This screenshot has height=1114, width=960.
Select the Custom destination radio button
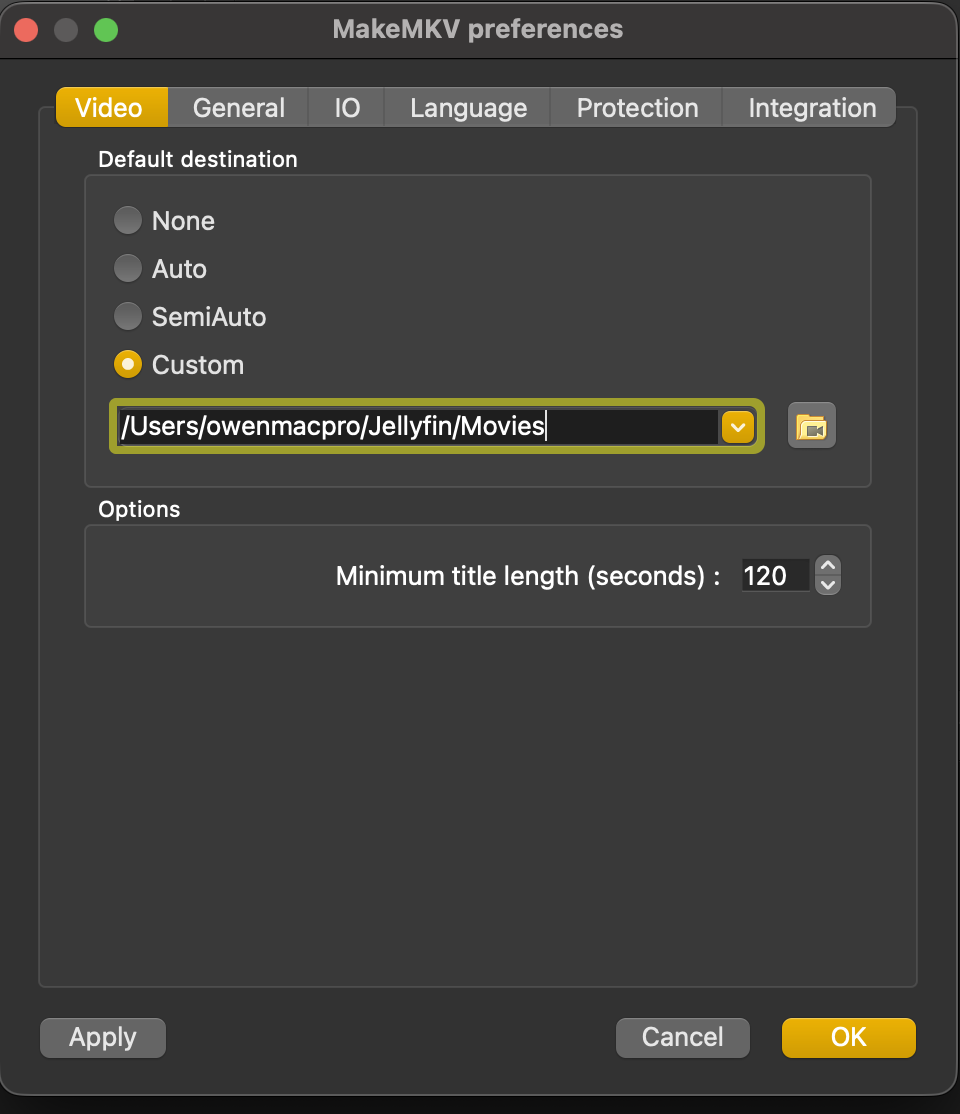coord(128,364)
